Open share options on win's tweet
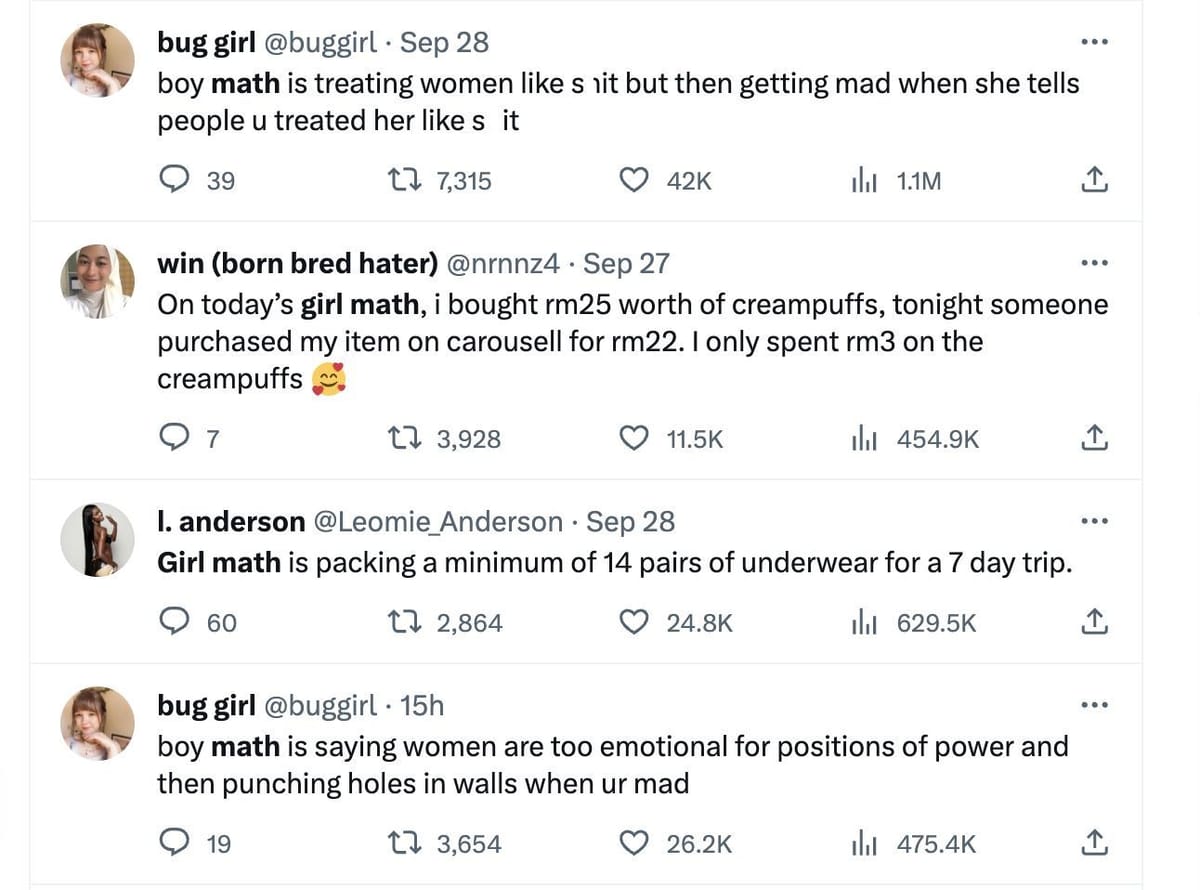 1094,438
